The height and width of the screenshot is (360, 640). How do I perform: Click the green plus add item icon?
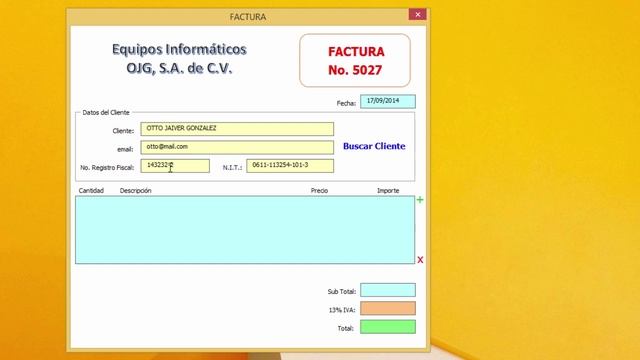point(420,200)
